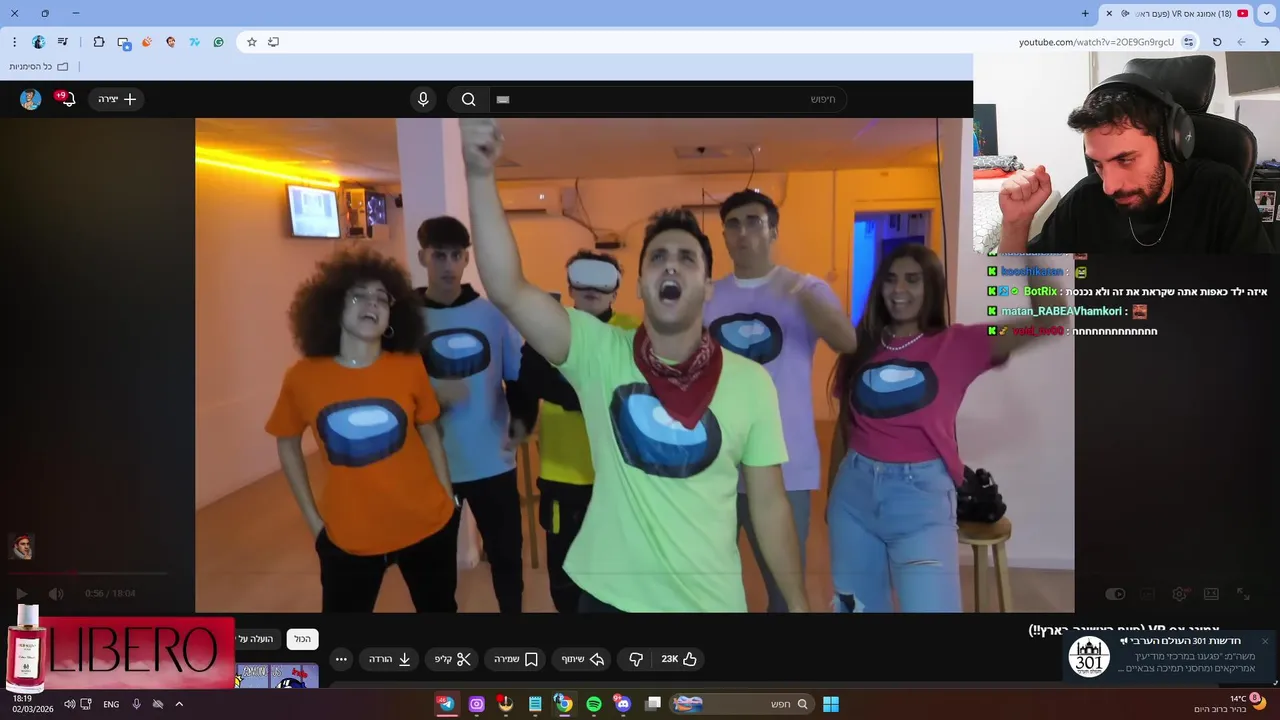Open the site info icon beside the URL
The image size is (1280, 720).
tap(1188, 42)
